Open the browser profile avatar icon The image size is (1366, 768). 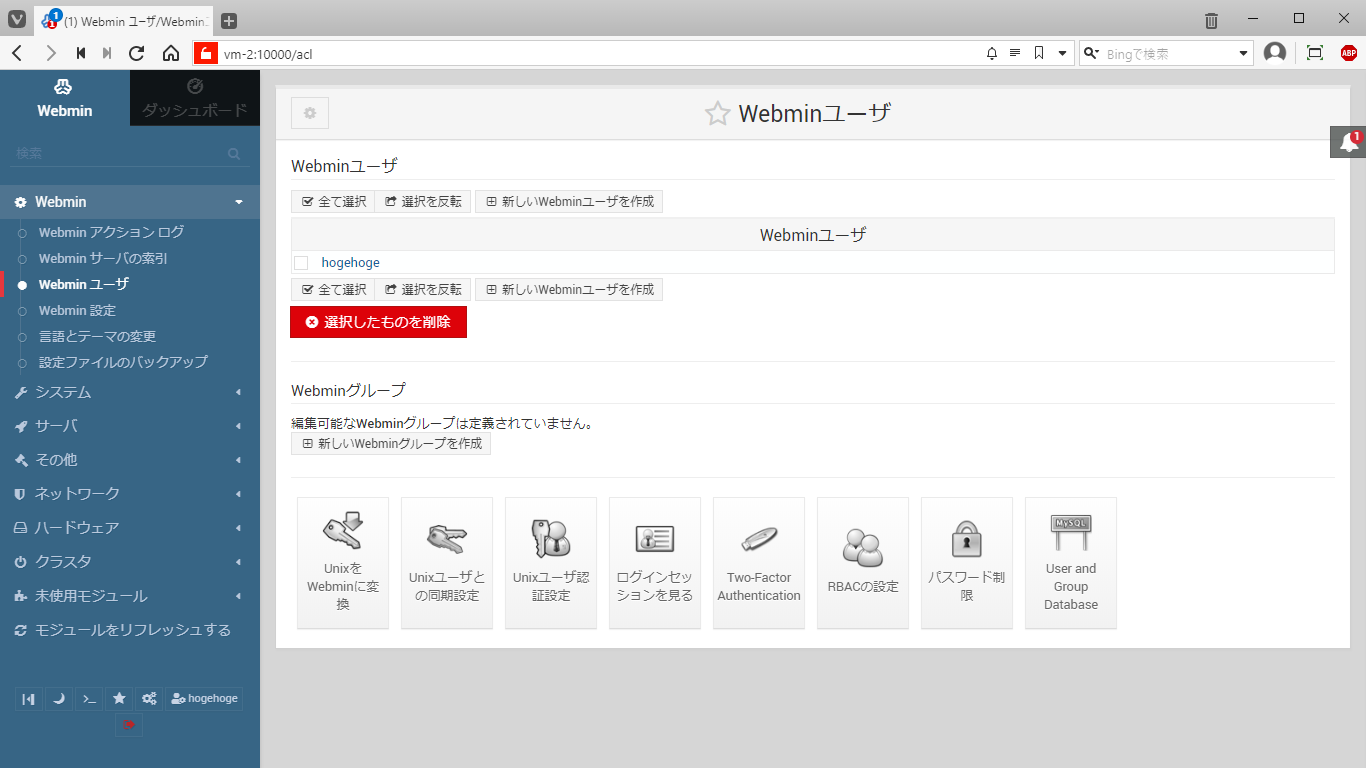click(1275, 53)
